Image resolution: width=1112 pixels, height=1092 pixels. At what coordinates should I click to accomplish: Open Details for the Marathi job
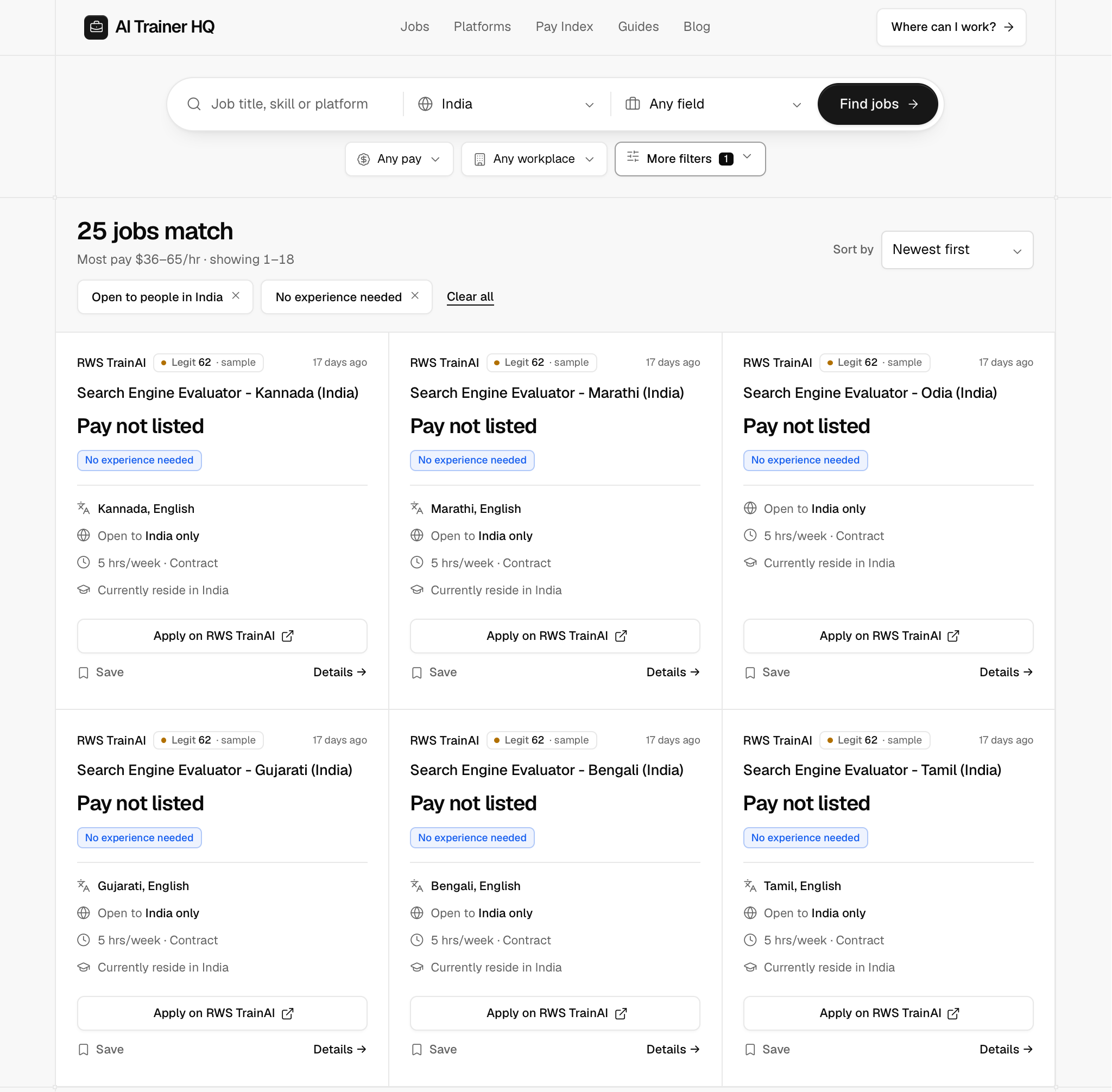[x=673, y=672]
